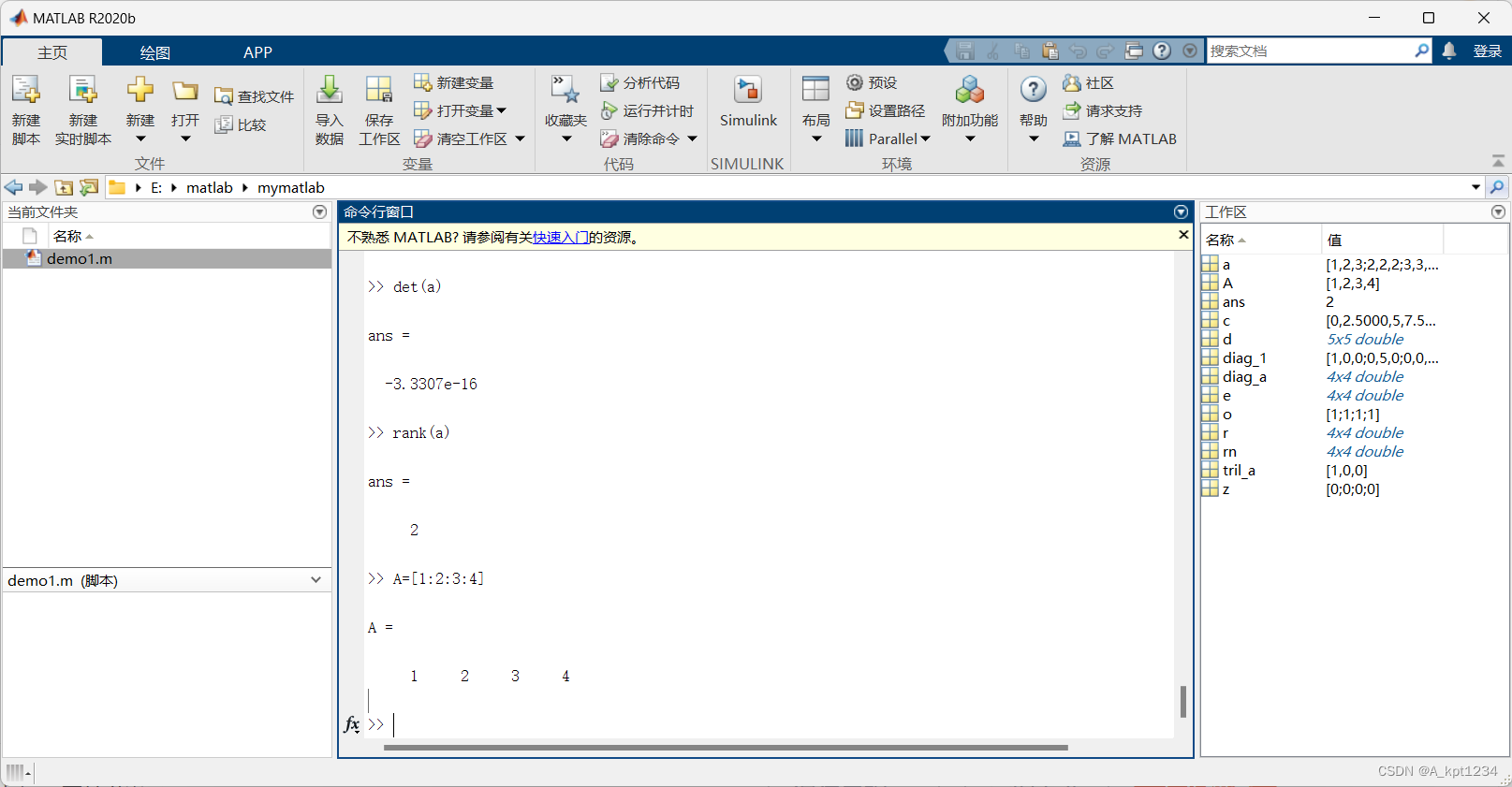Click the search magnifier icon in doc search
The height and width of the screenshot is (787, 1512).
click(x=1422, y=51)
